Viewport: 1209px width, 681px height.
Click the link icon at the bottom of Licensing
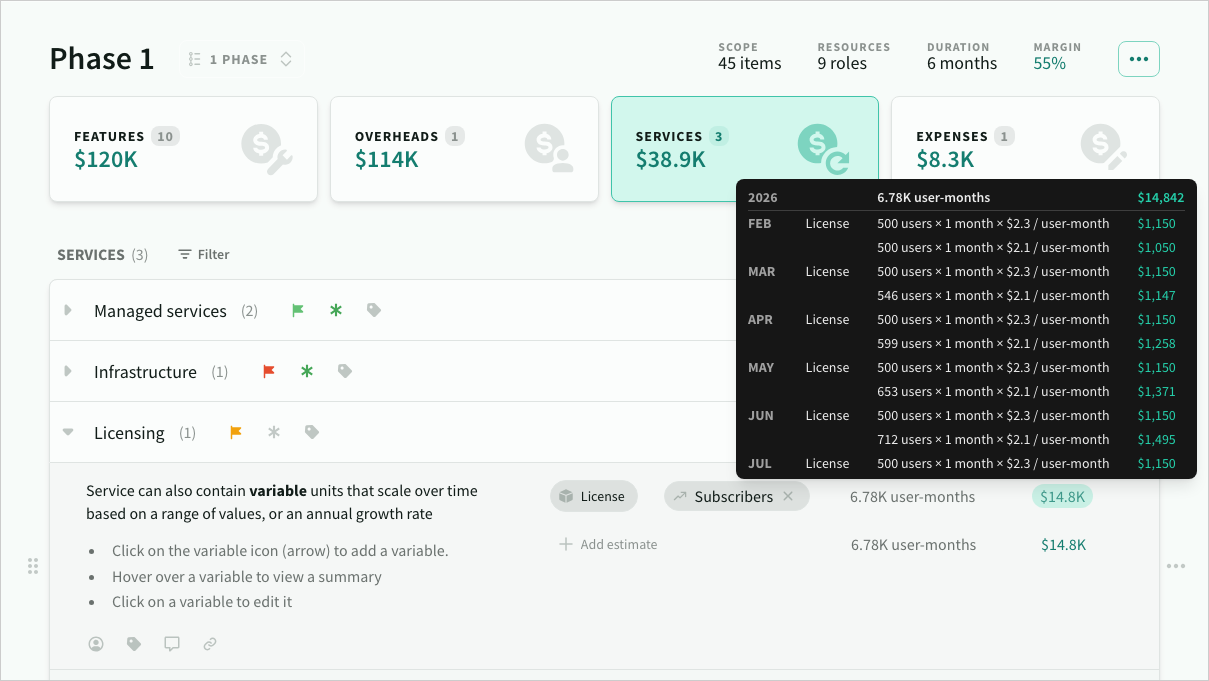tap(210, 643)
